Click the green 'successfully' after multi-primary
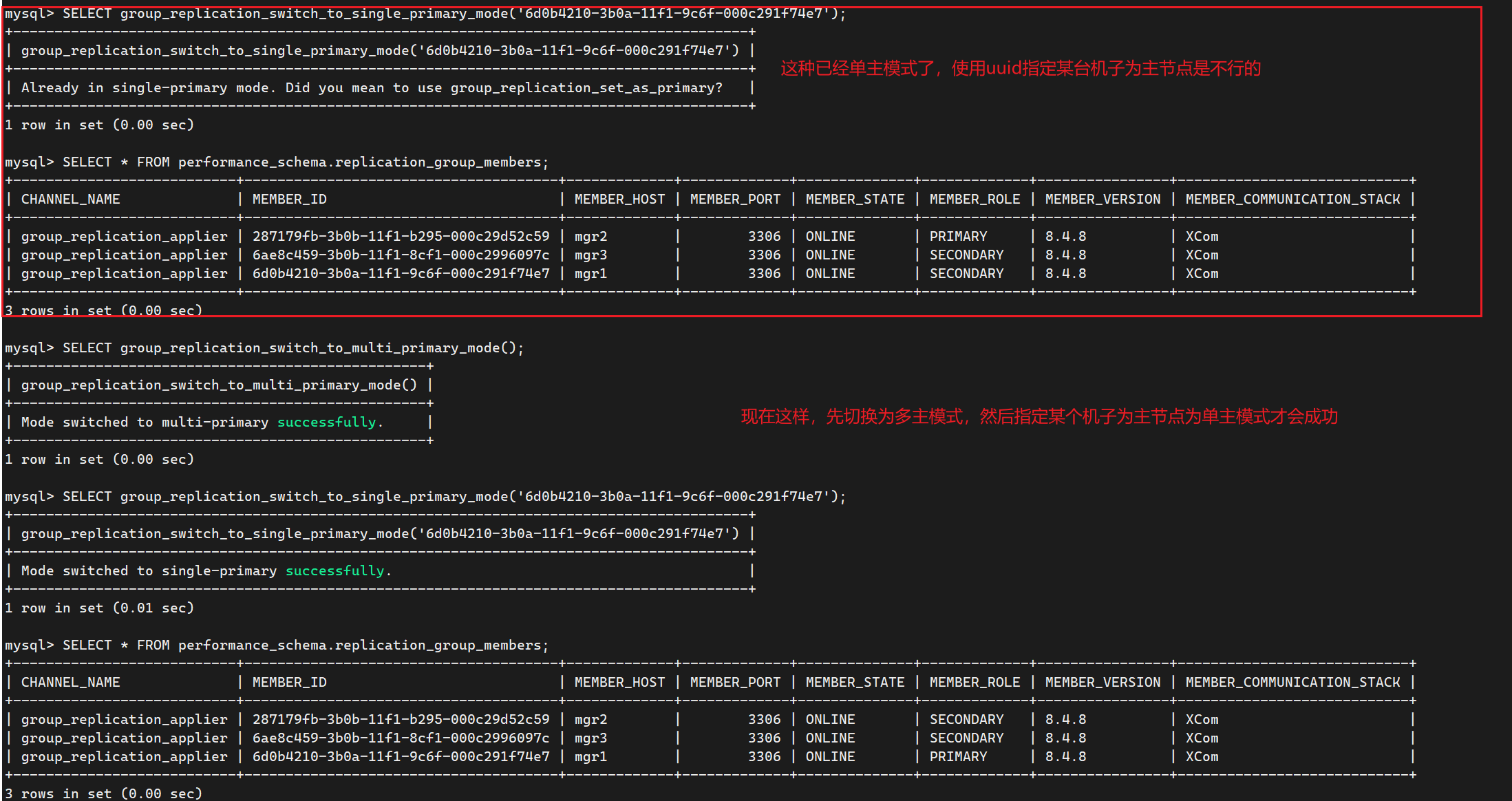 [327, 422]
